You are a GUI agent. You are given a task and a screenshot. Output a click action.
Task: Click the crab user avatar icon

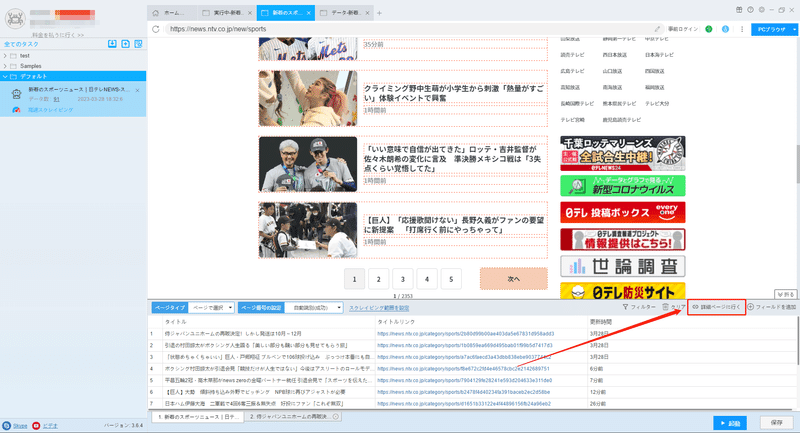[15, 19]
